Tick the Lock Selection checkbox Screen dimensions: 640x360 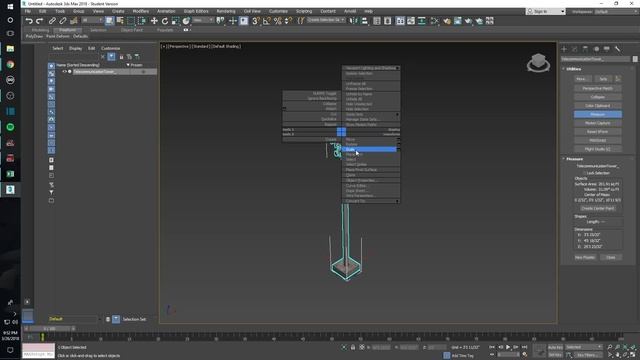584,173
